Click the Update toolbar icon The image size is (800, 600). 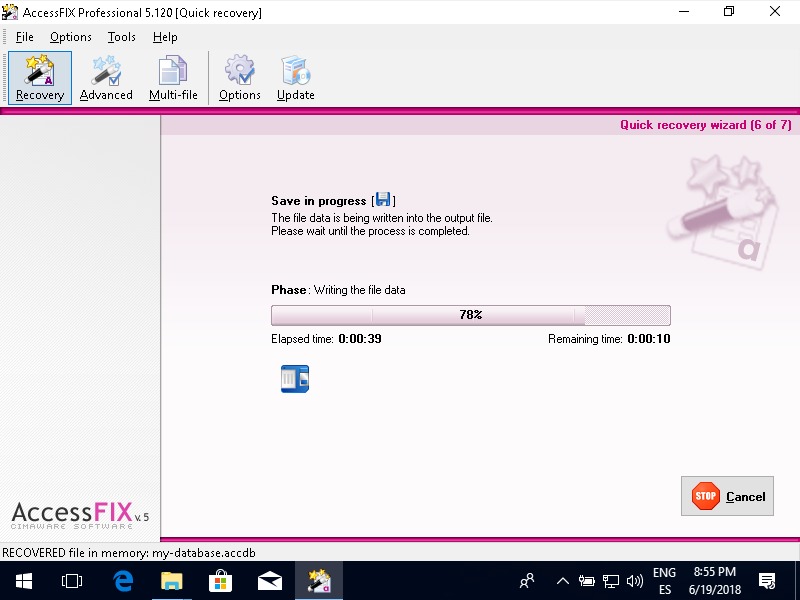pos(296,78)
